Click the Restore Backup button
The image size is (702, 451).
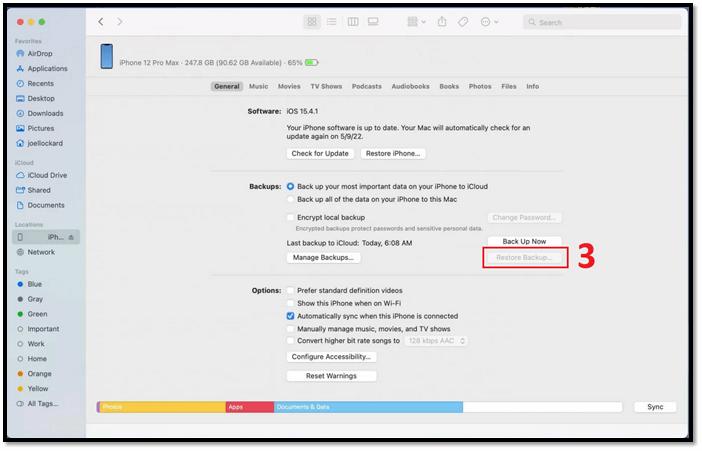[524, 258]
